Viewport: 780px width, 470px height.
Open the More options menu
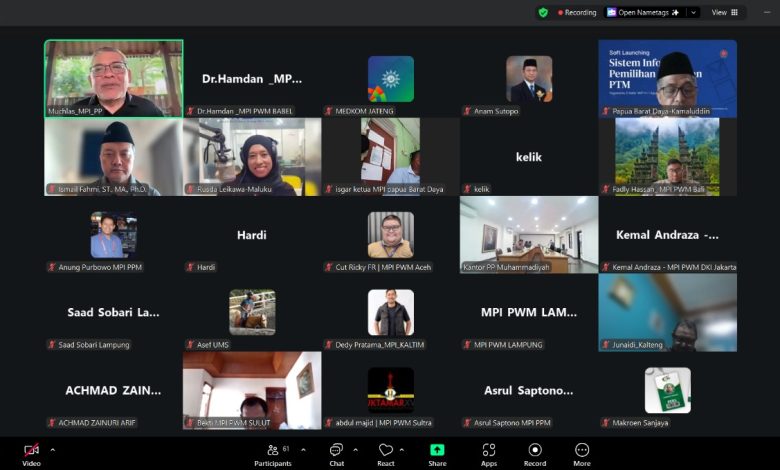click(x=582, y=453)
